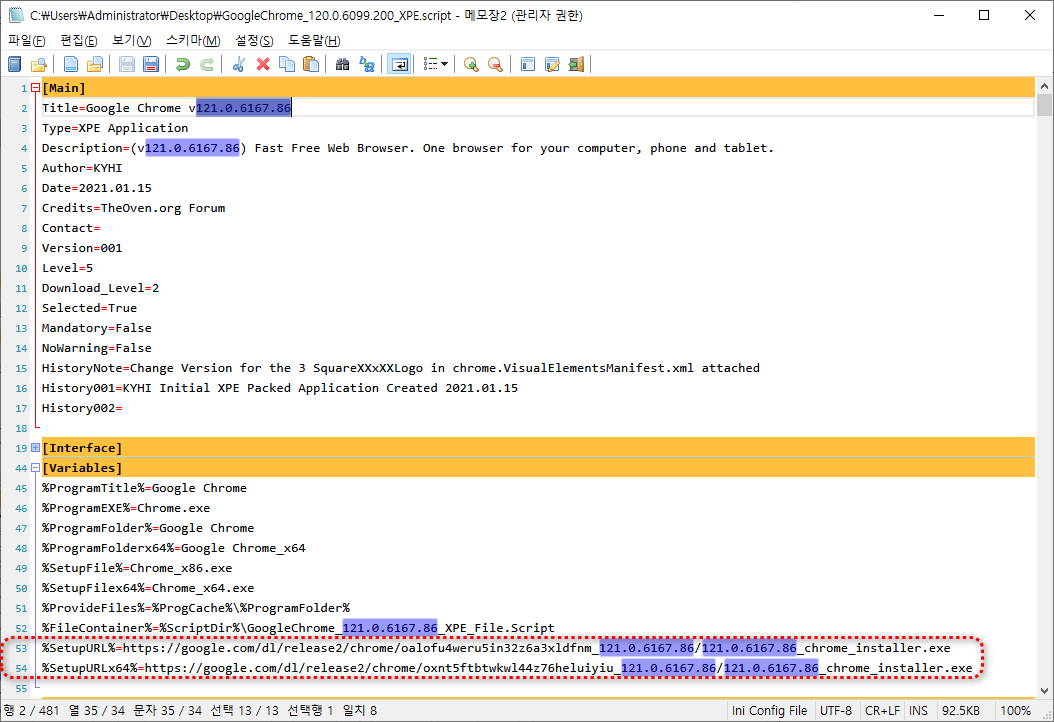Open the 편집(E) menu
This screenshot has height=722, width=1054.
click(79, 40)
